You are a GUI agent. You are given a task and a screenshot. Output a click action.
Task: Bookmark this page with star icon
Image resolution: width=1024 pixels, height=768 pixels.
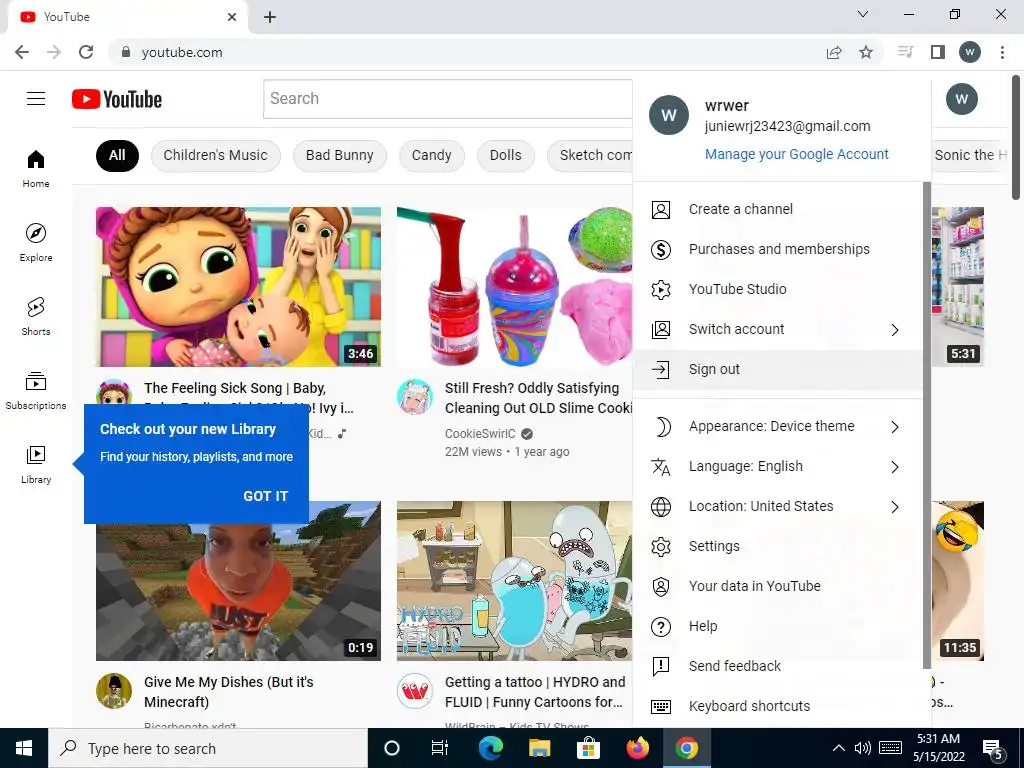point(866,52)
